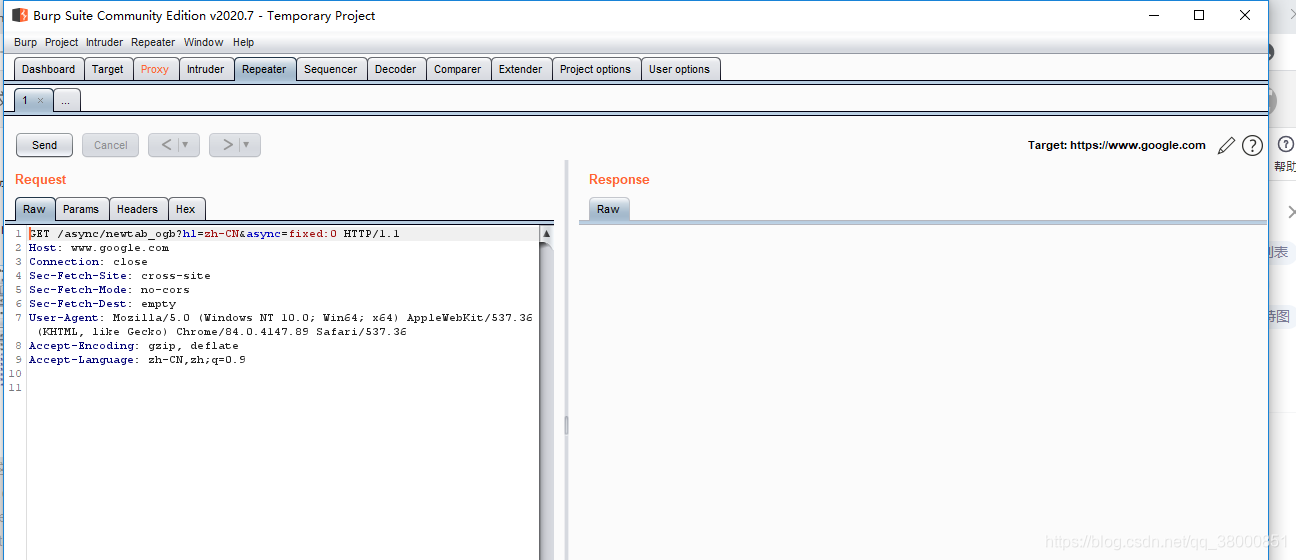Open the Project options tab
1296x560 pixels.
[596, 69]
